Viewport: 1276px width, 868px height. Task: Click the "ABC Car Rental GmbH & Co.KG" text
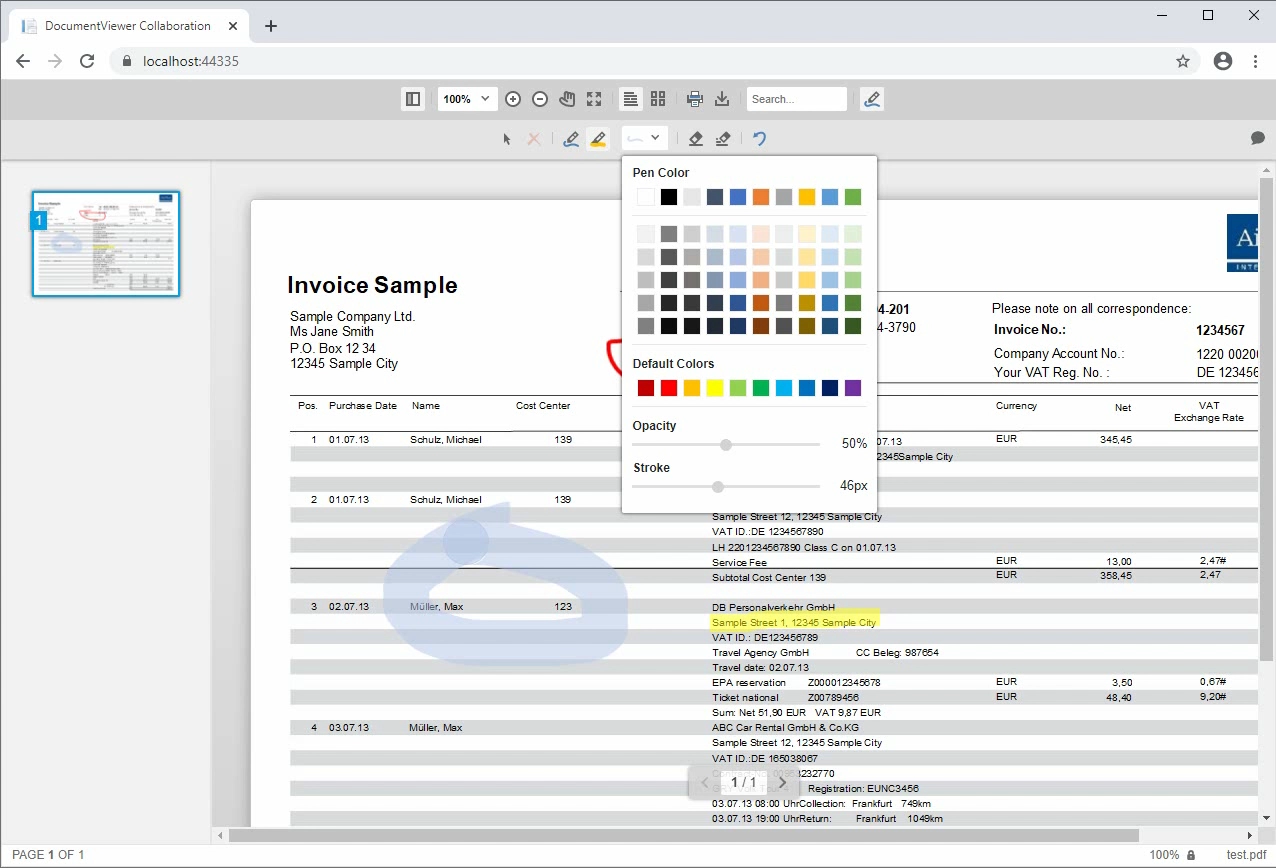point(785,728)
